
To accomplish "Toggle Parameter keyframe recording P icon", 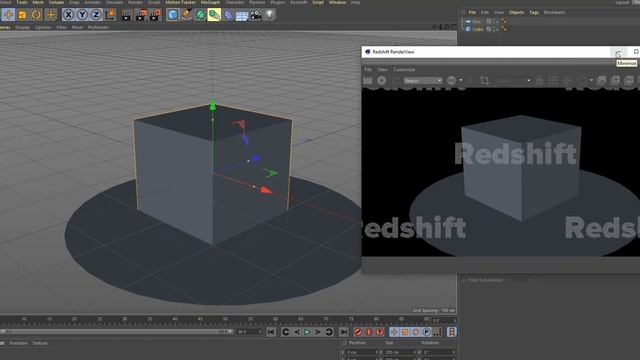I will point(426,332).
